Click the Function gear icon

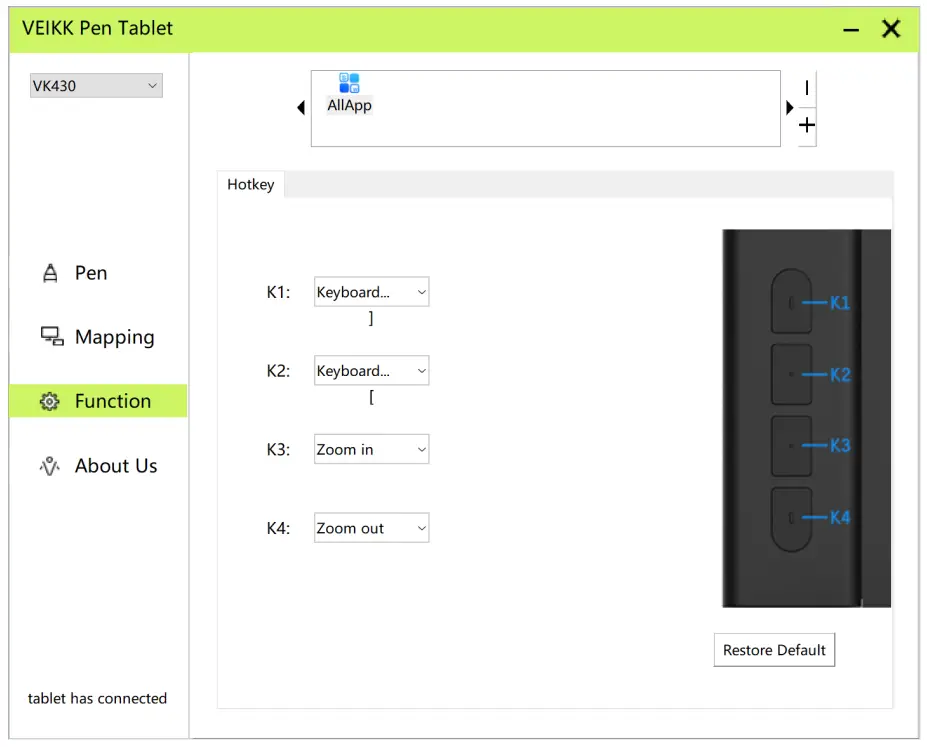pyautogui.click(x=48, y=401)
